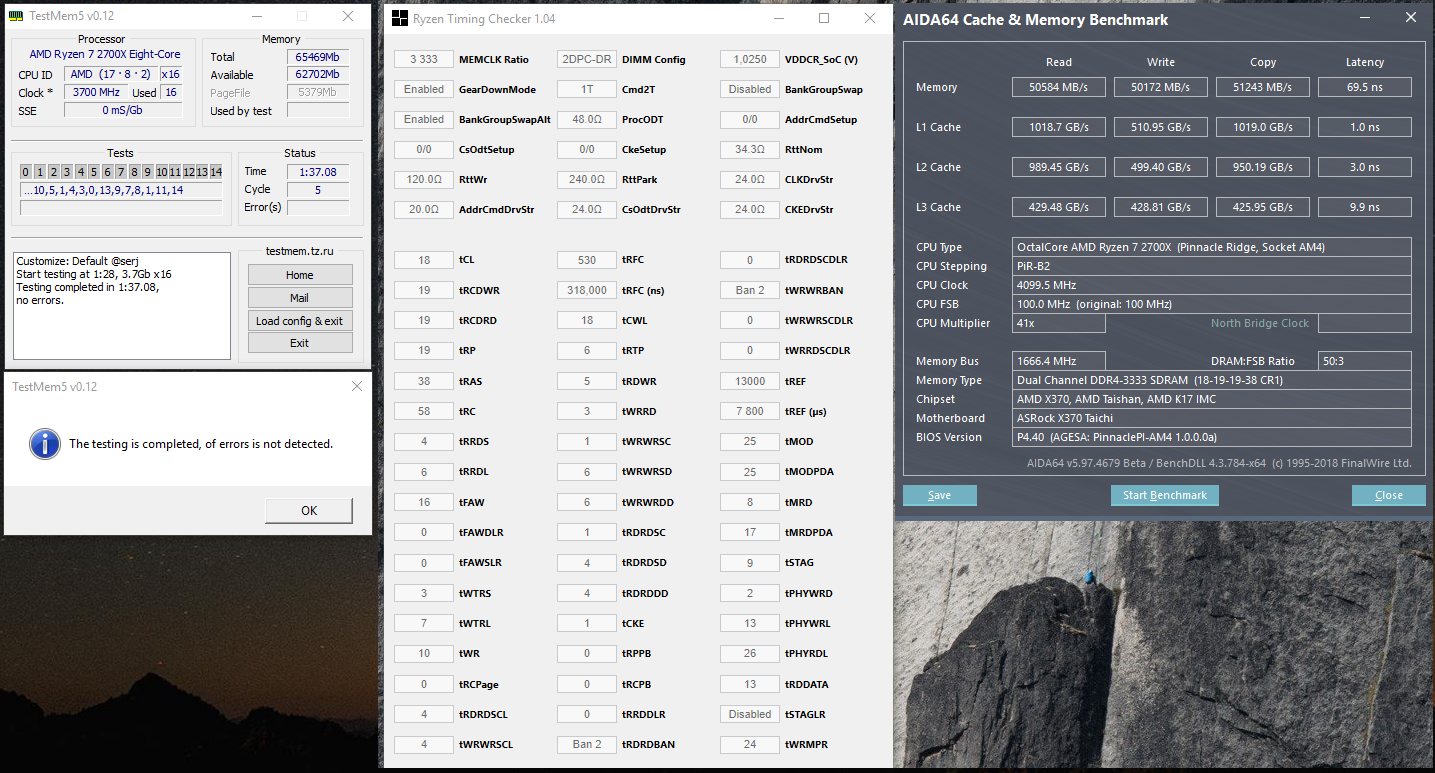Screen dimensions: 1435x773
Task: Minimize the Ryzen Timing Checker window
Action: 778,18
